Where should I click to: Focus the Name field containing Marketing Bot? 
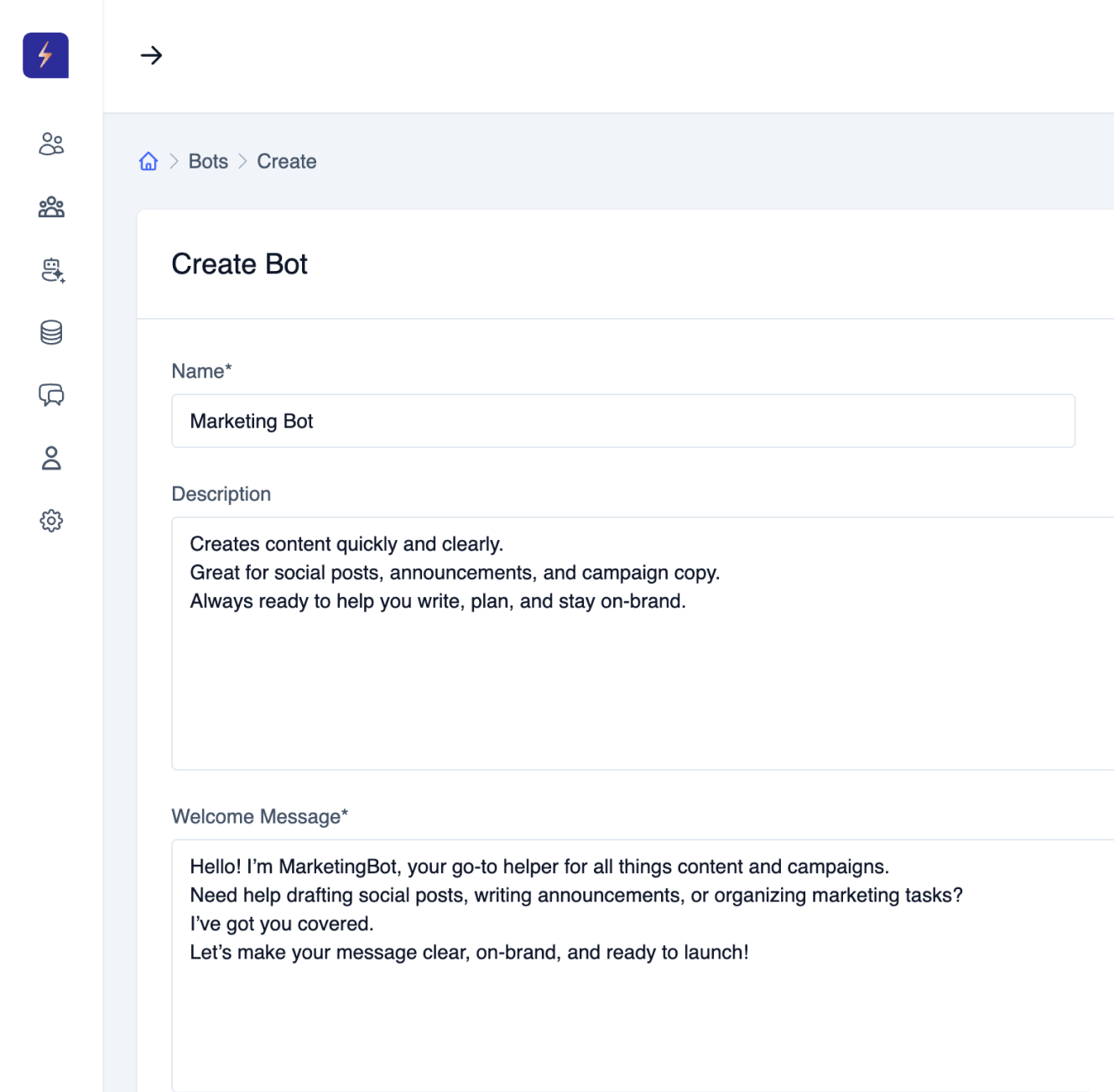622,421
